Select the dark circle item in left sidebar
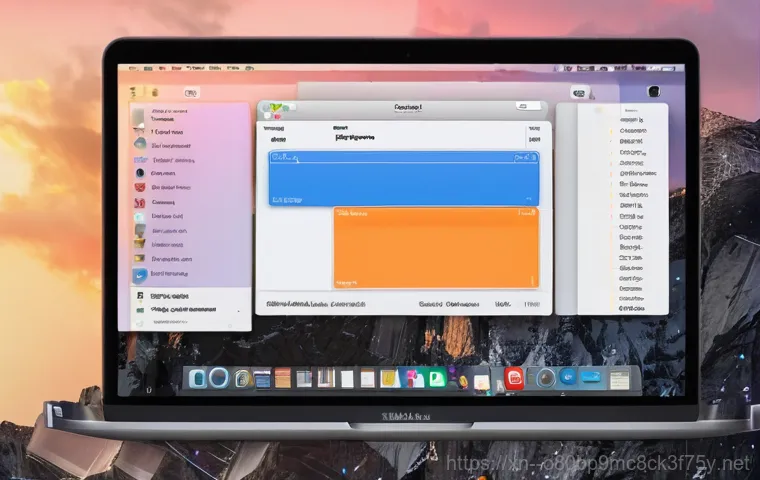Viewport: 760px width, 480px height. (x=140, y=173)
